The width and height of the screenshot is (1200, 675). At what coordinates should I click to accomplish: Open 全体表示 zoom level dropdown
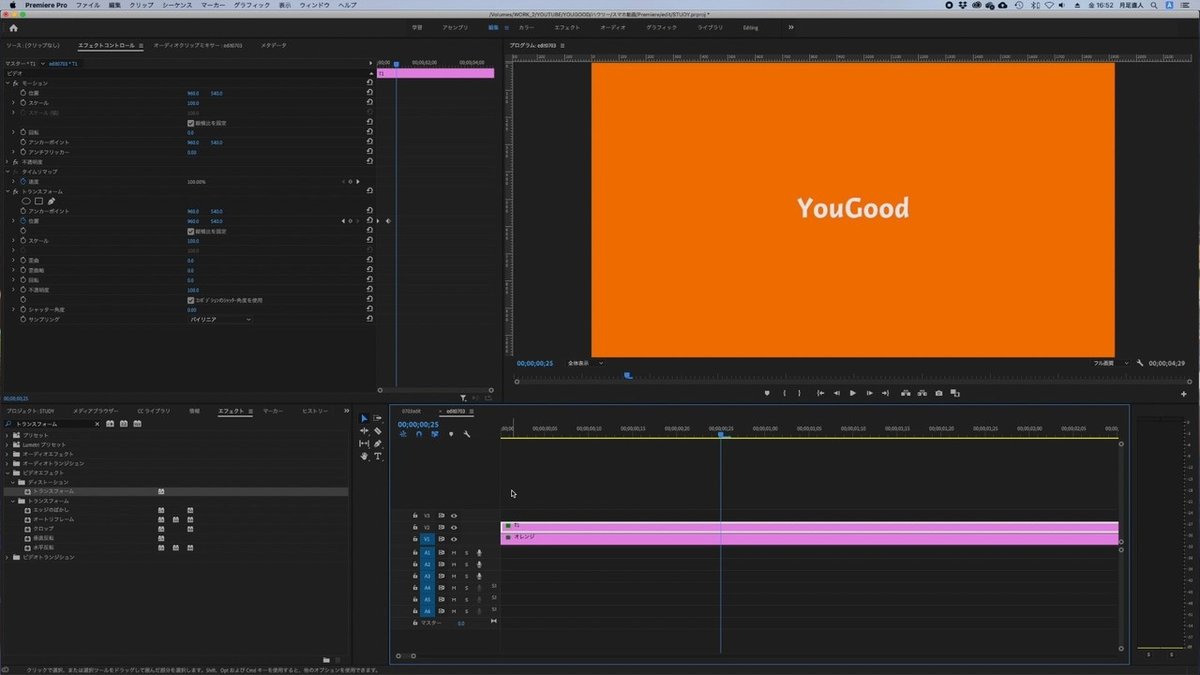[x=585, y=363]
